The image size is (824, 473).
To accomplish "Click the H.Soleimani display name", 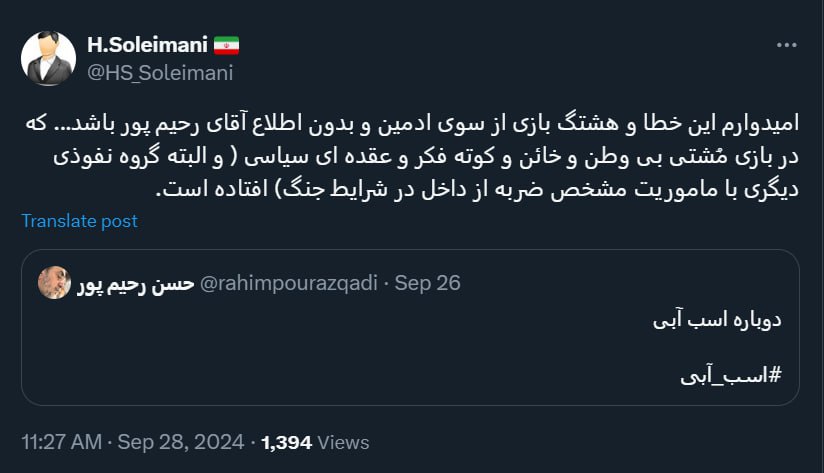I will pyautogui.click(x=147, y=45).
